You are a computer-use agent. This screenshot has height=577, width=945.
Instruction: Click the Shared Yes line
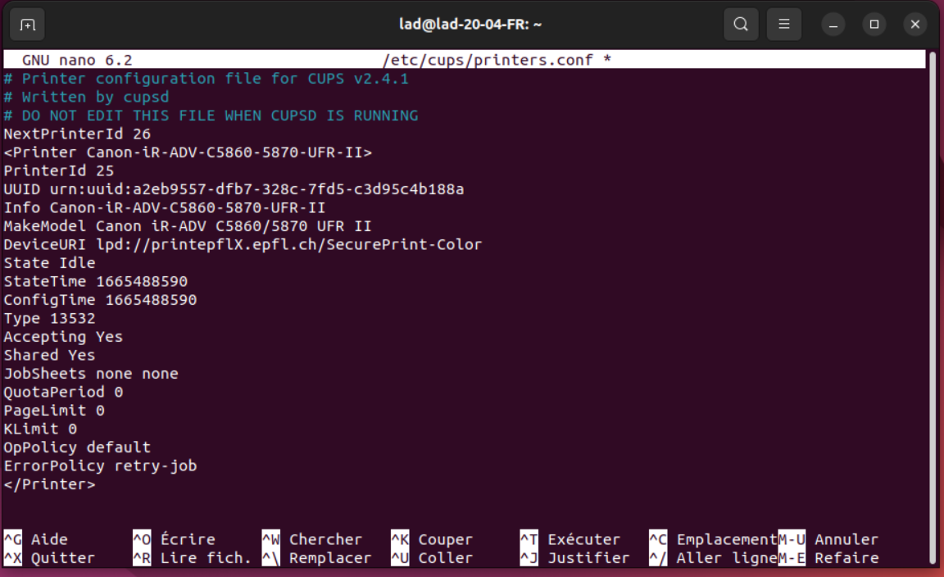coord(49,355)
